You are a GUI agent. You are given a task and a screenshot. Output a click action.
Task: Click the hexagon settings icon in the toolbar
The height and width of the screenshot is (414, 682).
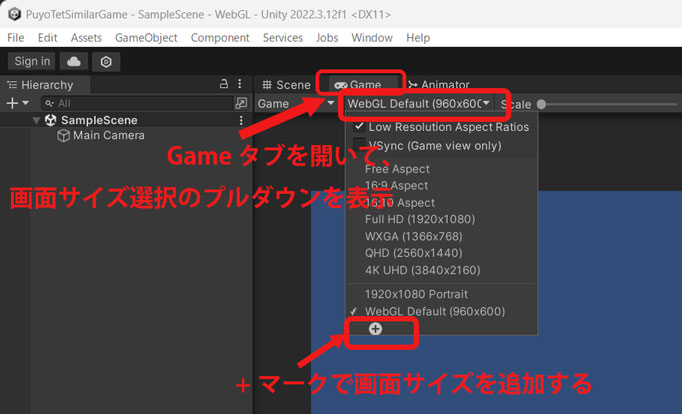(x=106, y=61)
